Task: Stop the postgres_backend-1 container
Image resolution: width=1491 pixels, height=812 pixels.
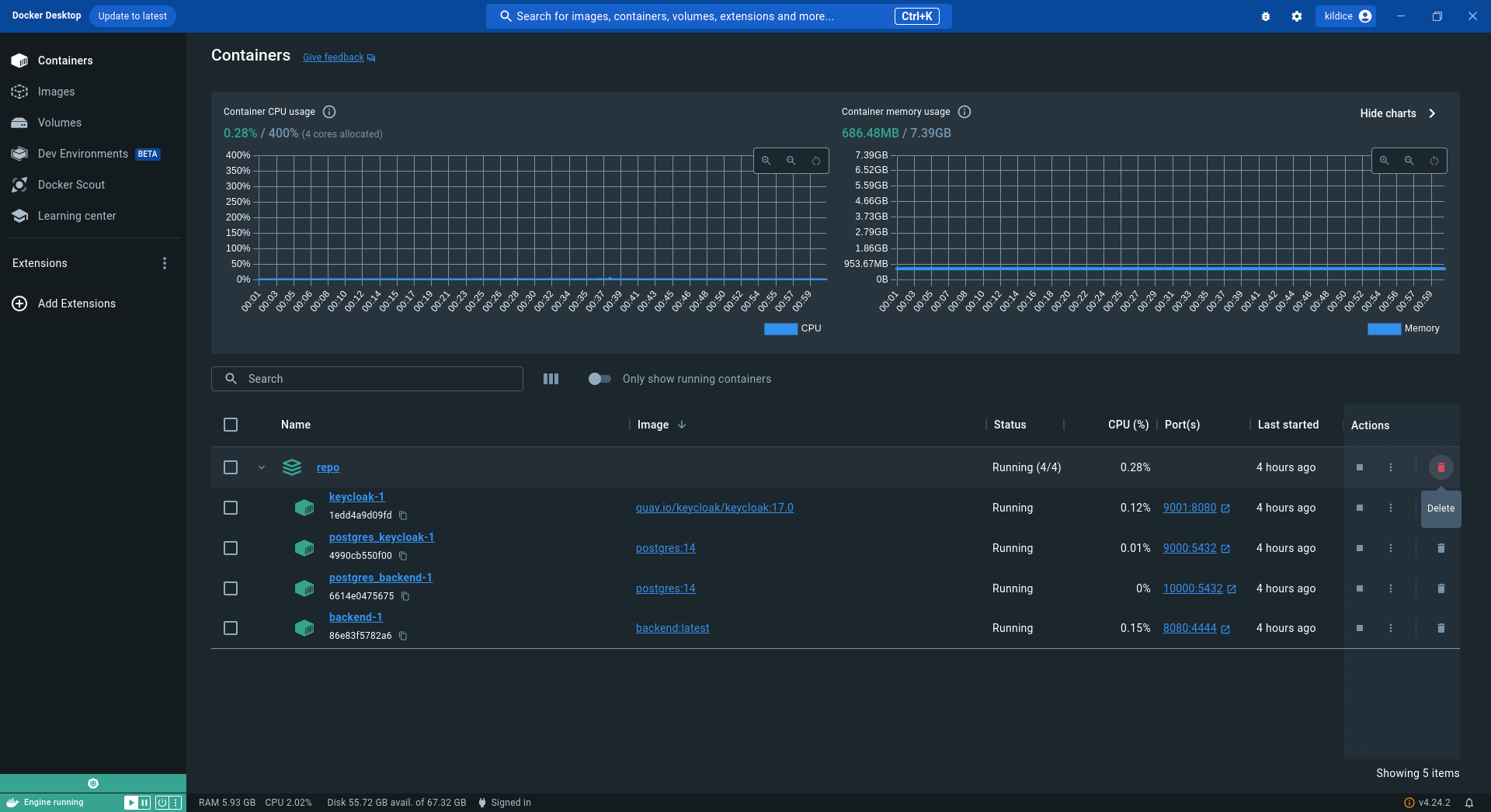Action: tap(1360, 588)
